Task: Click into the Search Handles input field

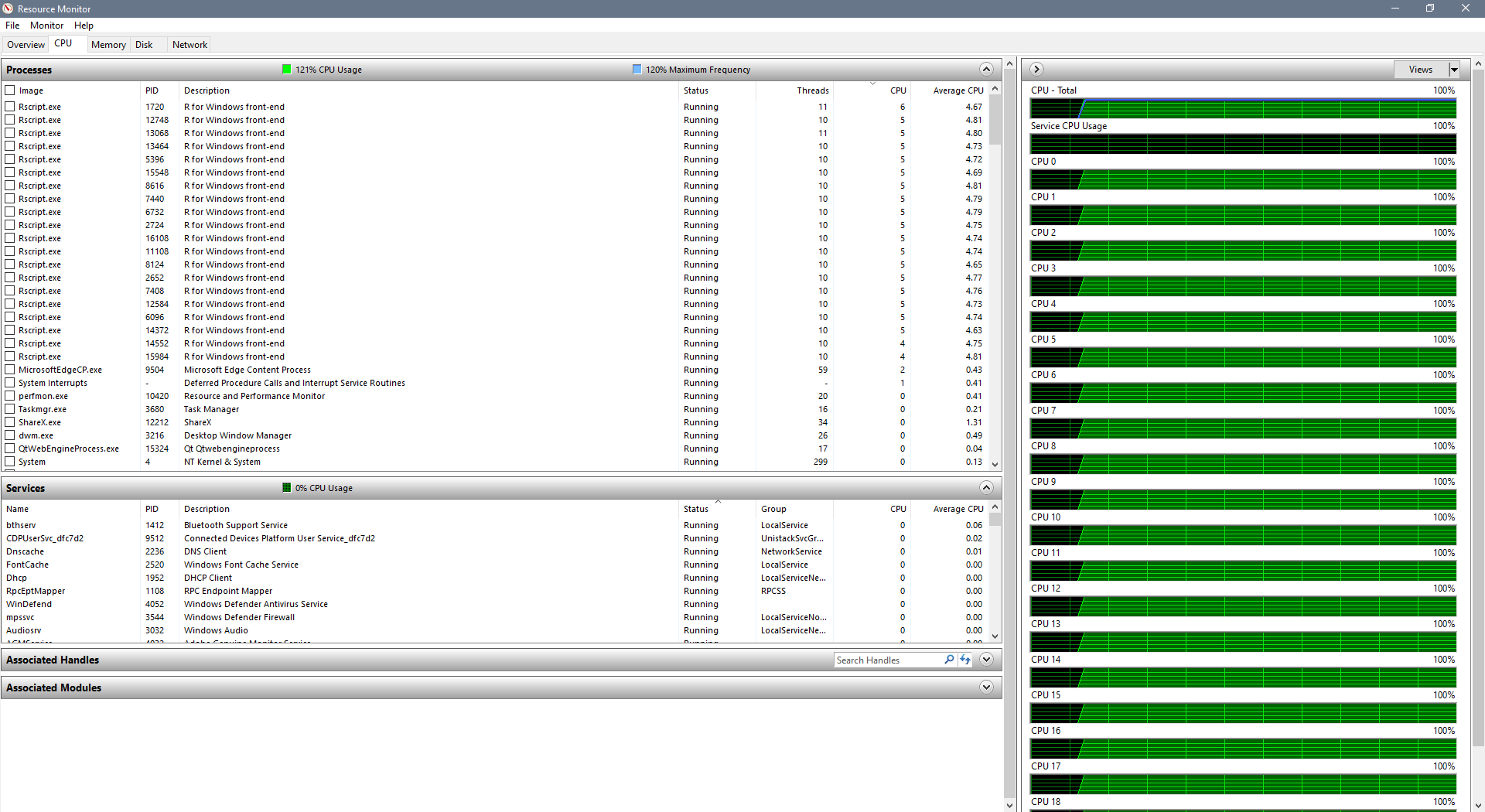Action: point(887,660)
